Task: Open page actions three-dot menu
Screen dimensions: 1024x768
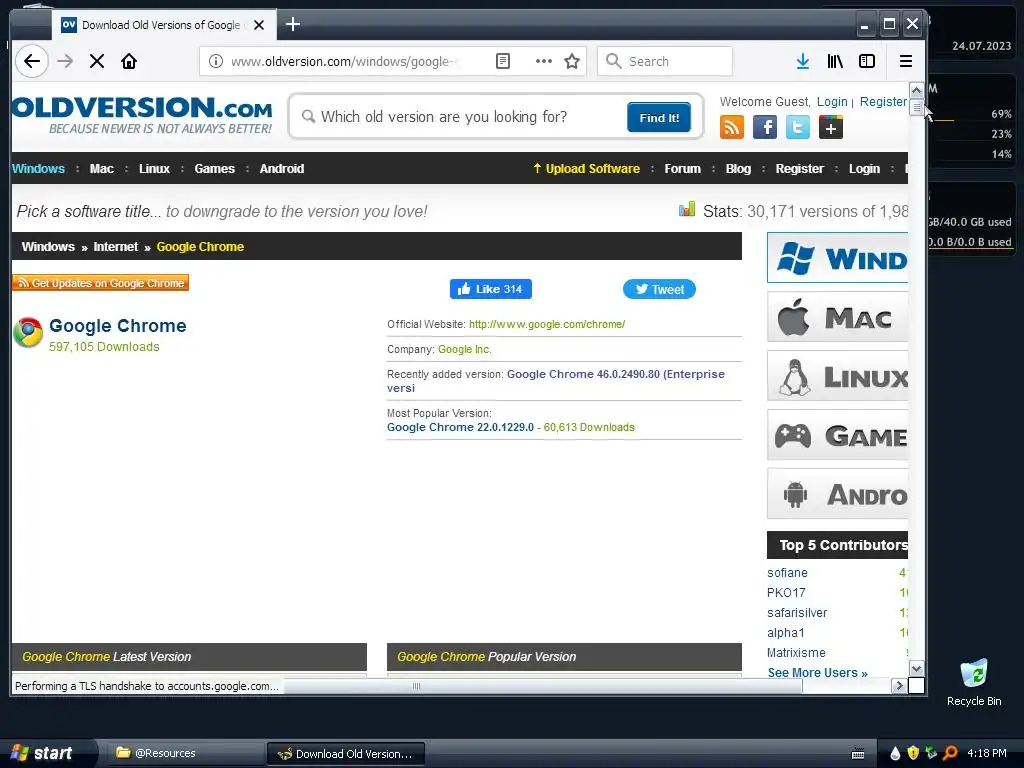Action: click(x=543, y=61)
